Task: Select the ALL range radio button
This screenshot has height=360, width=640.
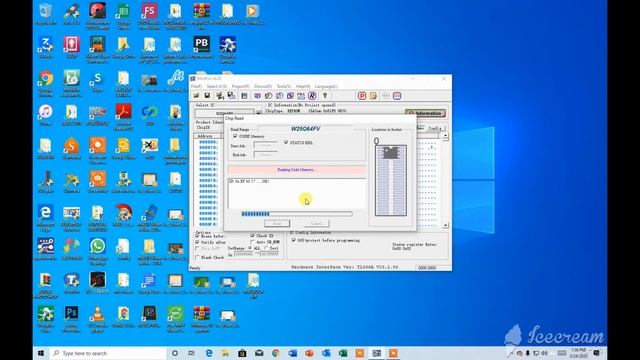Action: tap(251, 248)
